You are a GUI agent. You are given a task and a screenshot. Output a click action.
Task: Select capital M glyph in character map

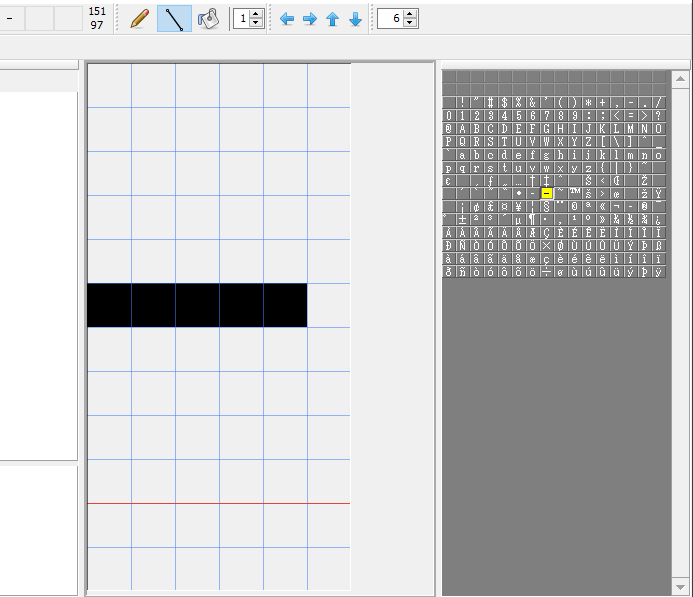pos(631,129)
